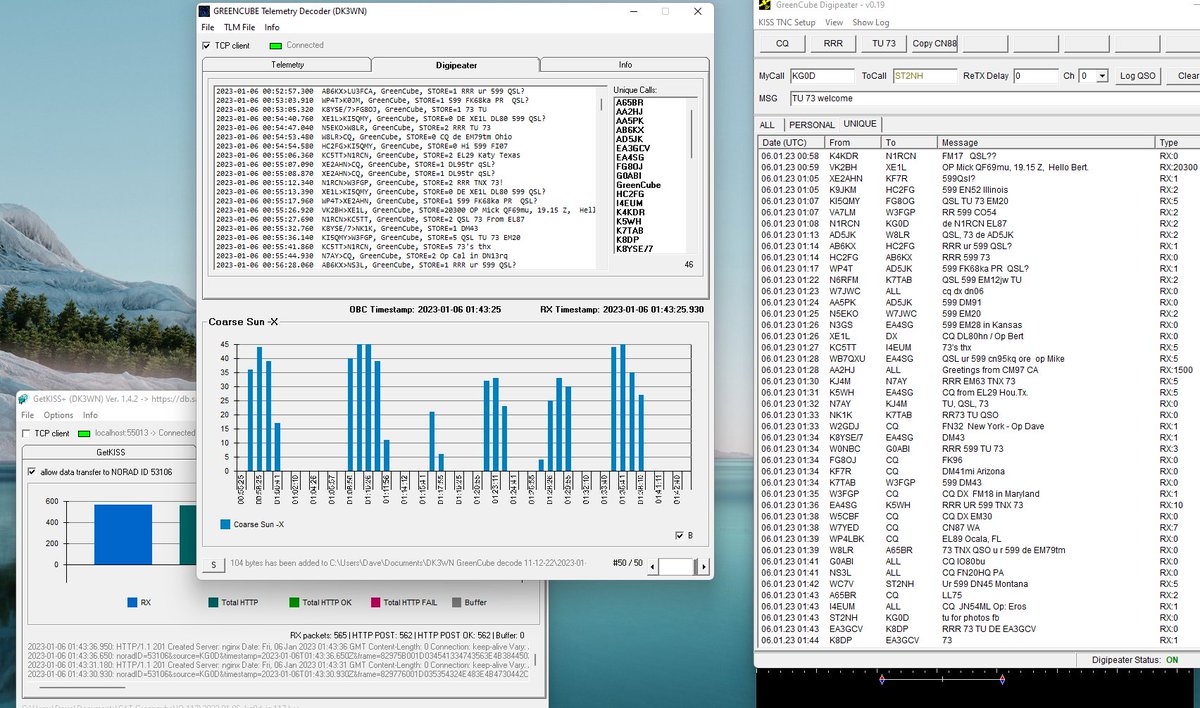Click the TU 73 macro button

pyautogui.click(x=884, y=44)
